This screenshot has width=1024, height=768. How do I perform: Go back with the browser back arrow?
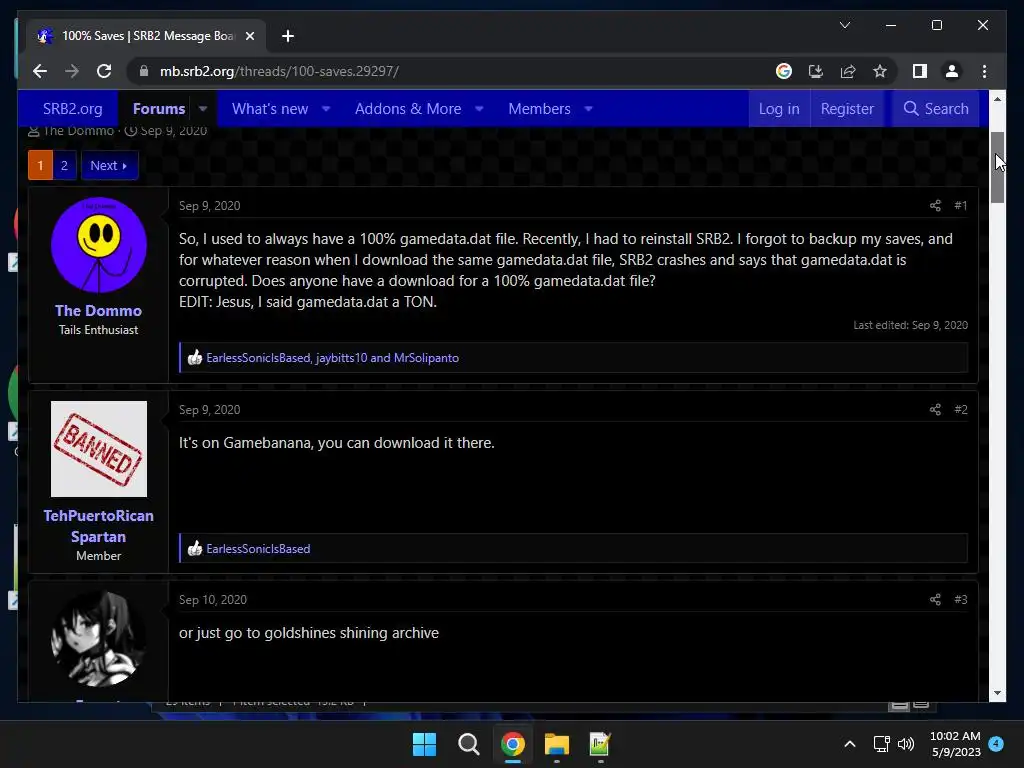40,71
